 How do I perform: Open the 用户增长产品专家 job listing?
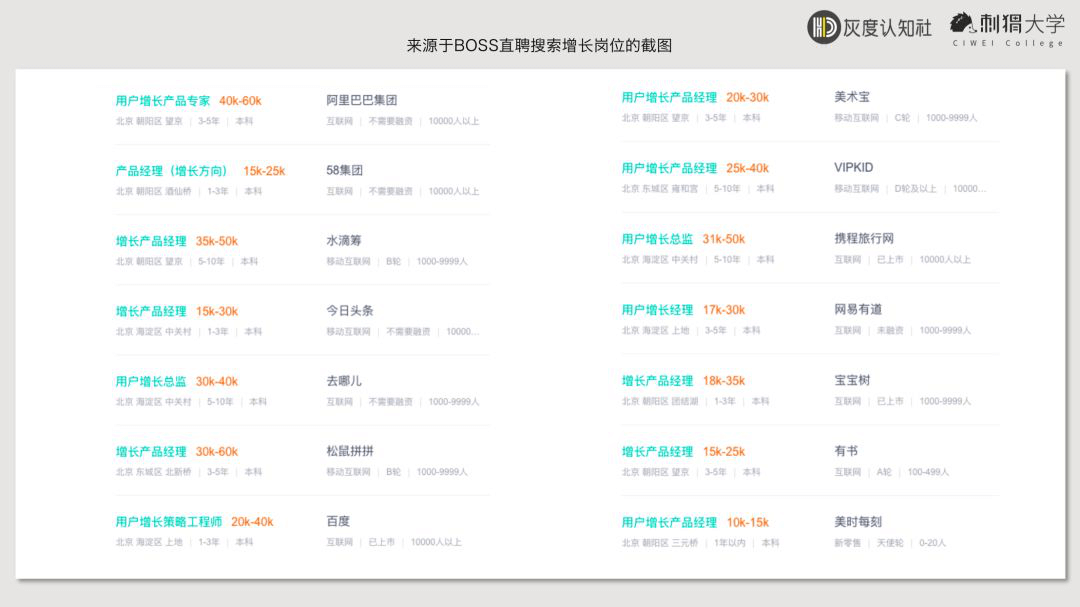163,101
